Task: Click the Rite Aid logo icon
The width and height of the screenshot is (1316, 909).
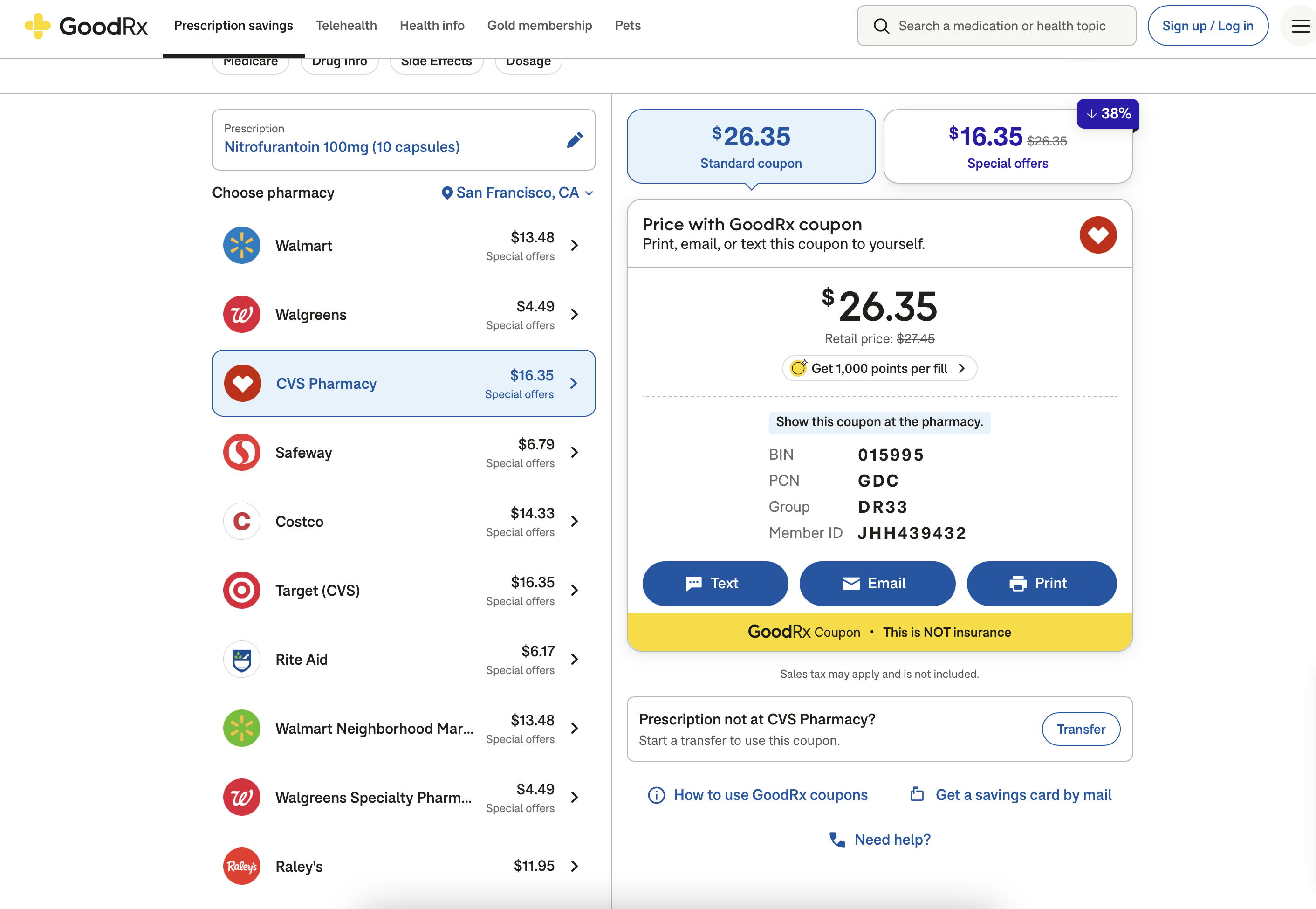Action: tap(241, 660)
